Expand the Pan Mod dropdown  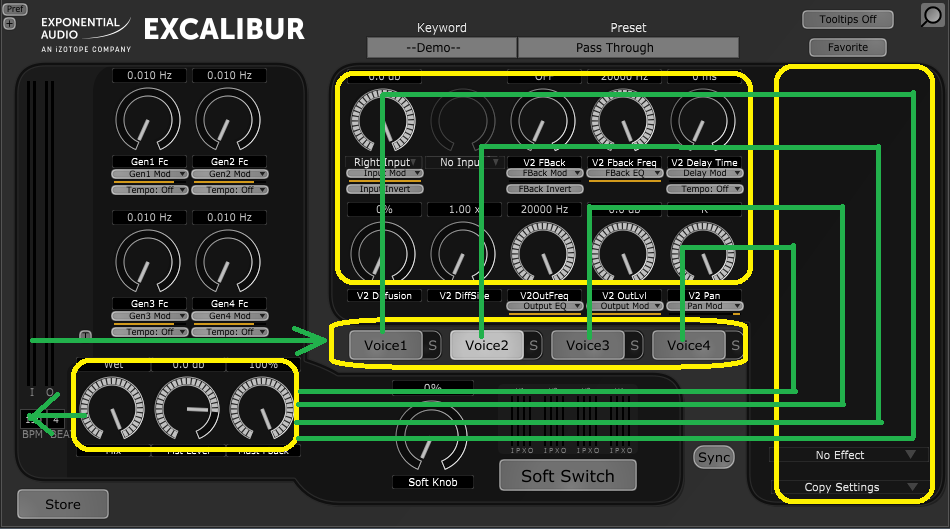[x=705, y=307]
